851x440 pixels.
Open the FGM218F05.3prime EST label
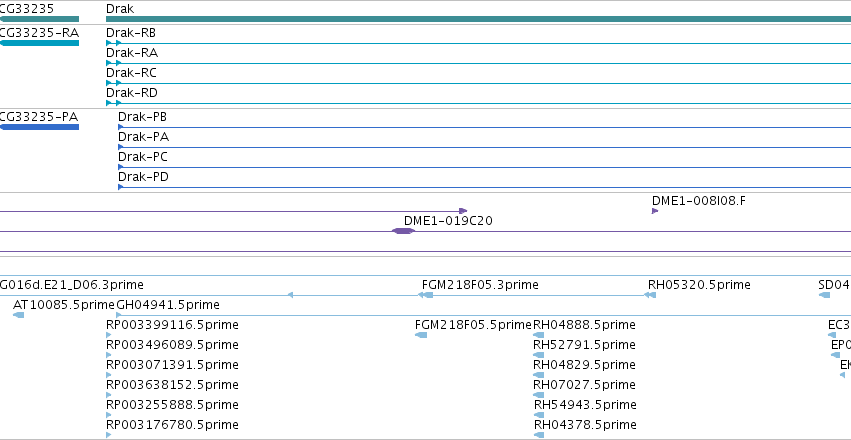click(480, 285)
